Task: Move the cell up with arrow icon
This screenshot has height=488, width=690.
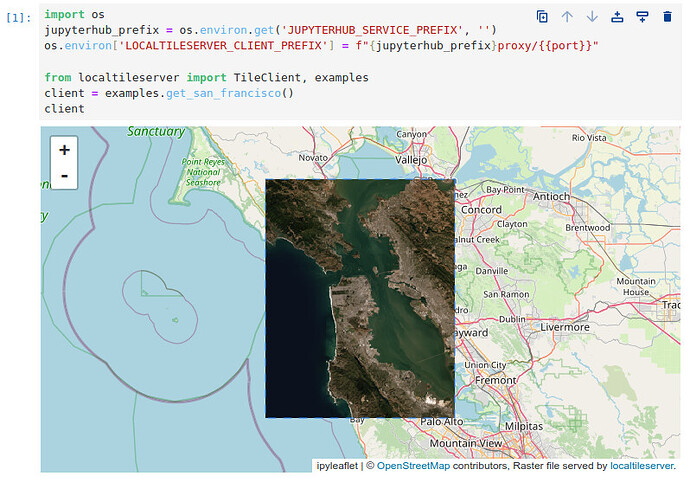Action: [x=567, y=16]
